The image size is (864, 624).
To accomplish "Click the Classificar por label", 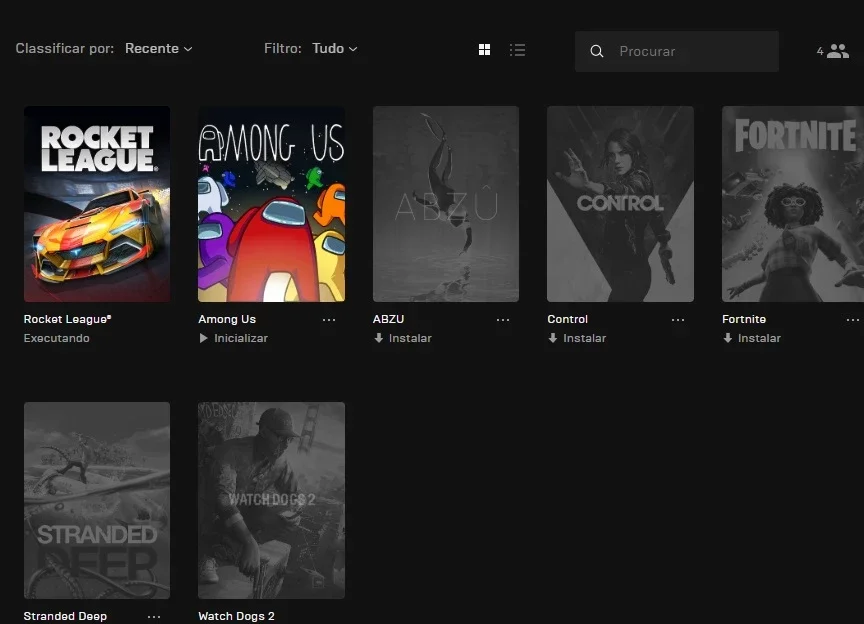I will click(x=64, y=49).
